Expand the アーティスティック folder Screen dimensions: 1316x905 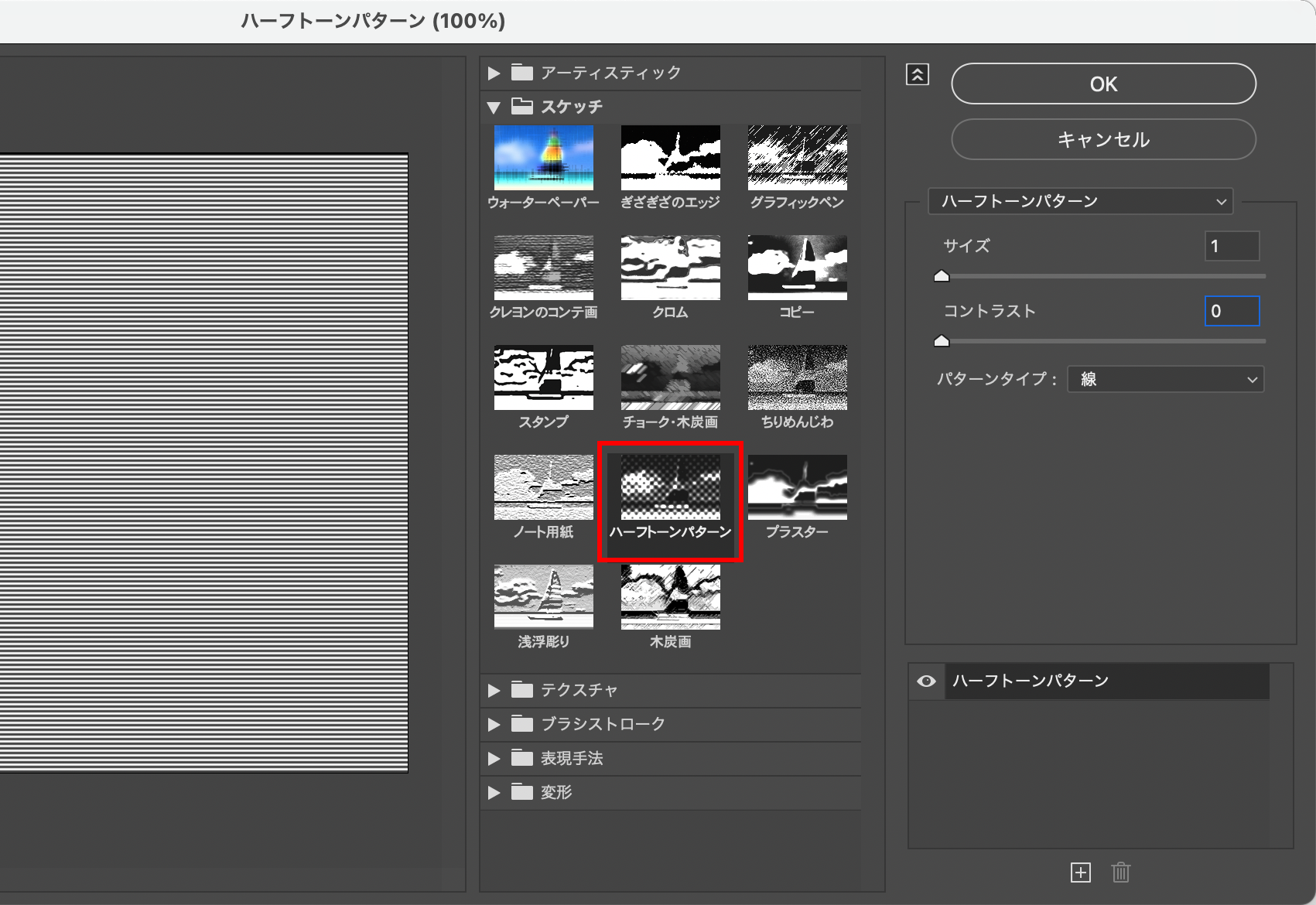(x=494, y=73)
